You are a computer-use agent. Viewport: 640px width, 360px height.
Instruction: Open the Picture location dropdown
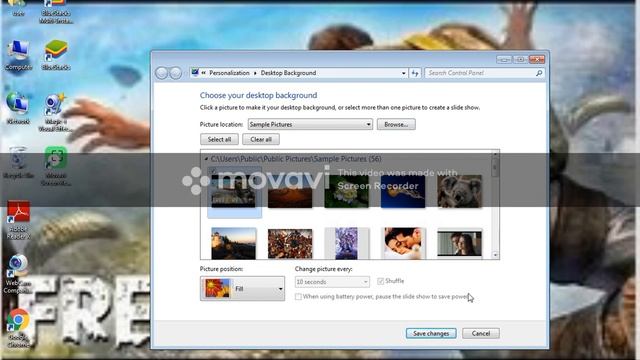pos(368,124)
